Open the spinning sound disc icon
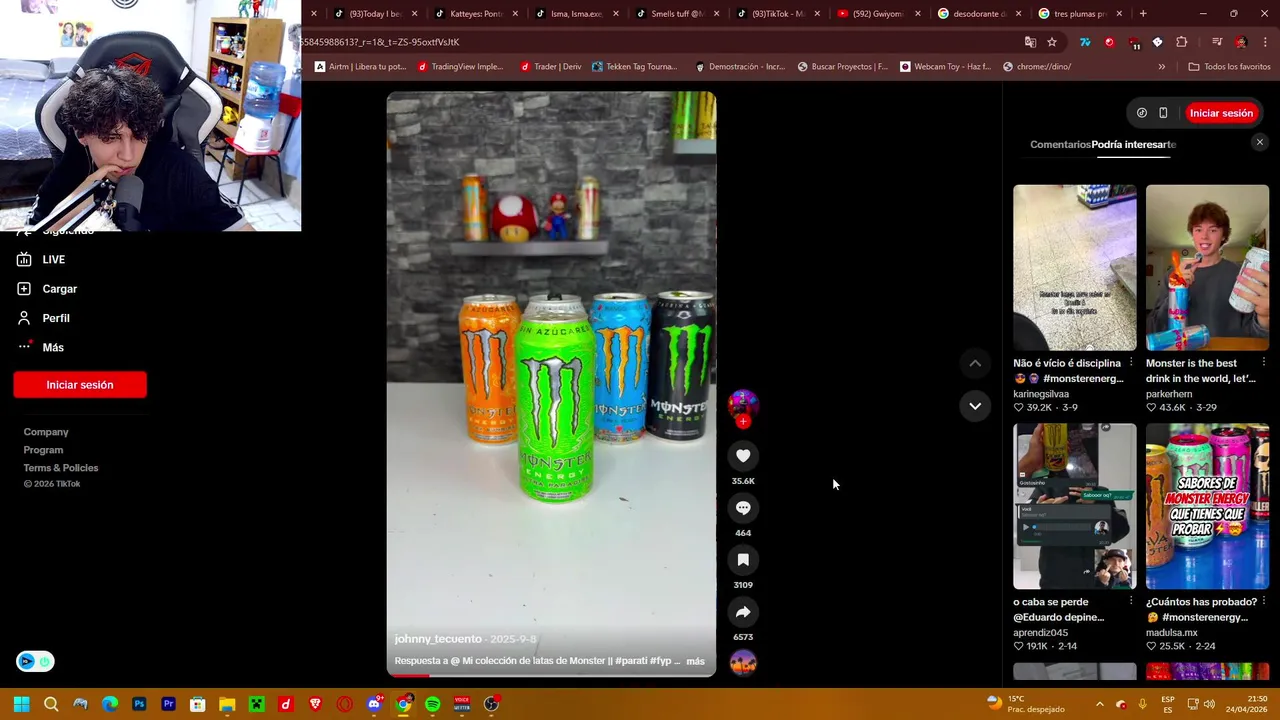 tap(743, 663)
